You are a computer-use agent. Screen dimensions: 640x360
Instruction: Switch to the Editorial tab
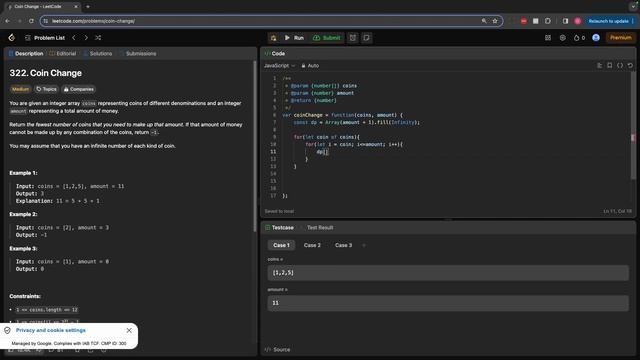point(62,53)
